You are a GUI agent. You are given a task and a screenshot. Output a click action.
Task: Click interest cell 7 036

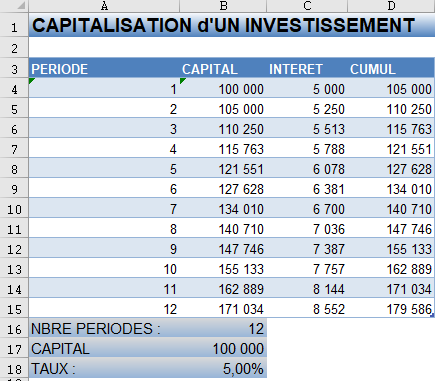(x=307, y=229)
